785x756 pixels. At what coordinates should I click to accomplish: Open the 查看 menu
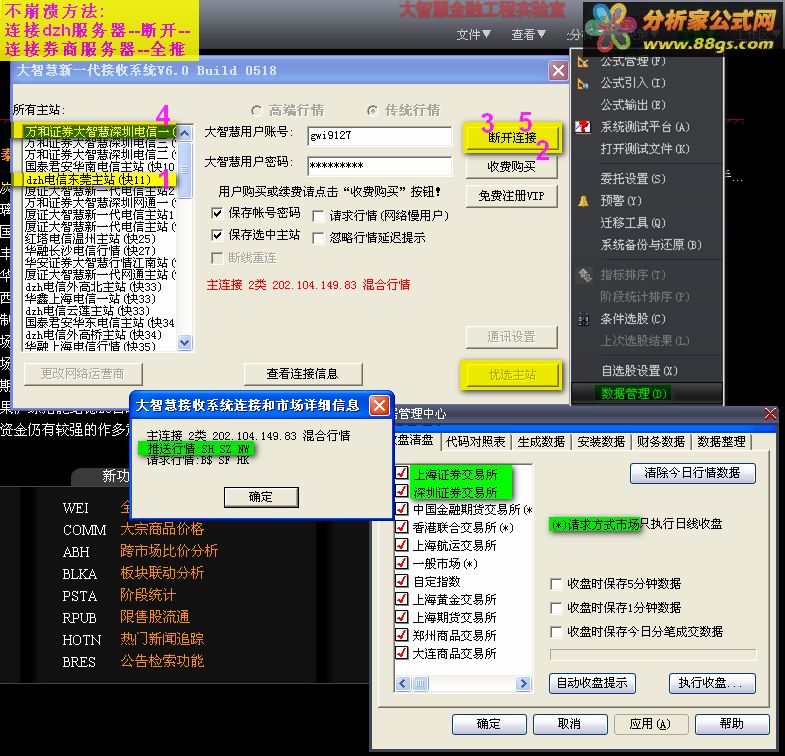point(528,35)
